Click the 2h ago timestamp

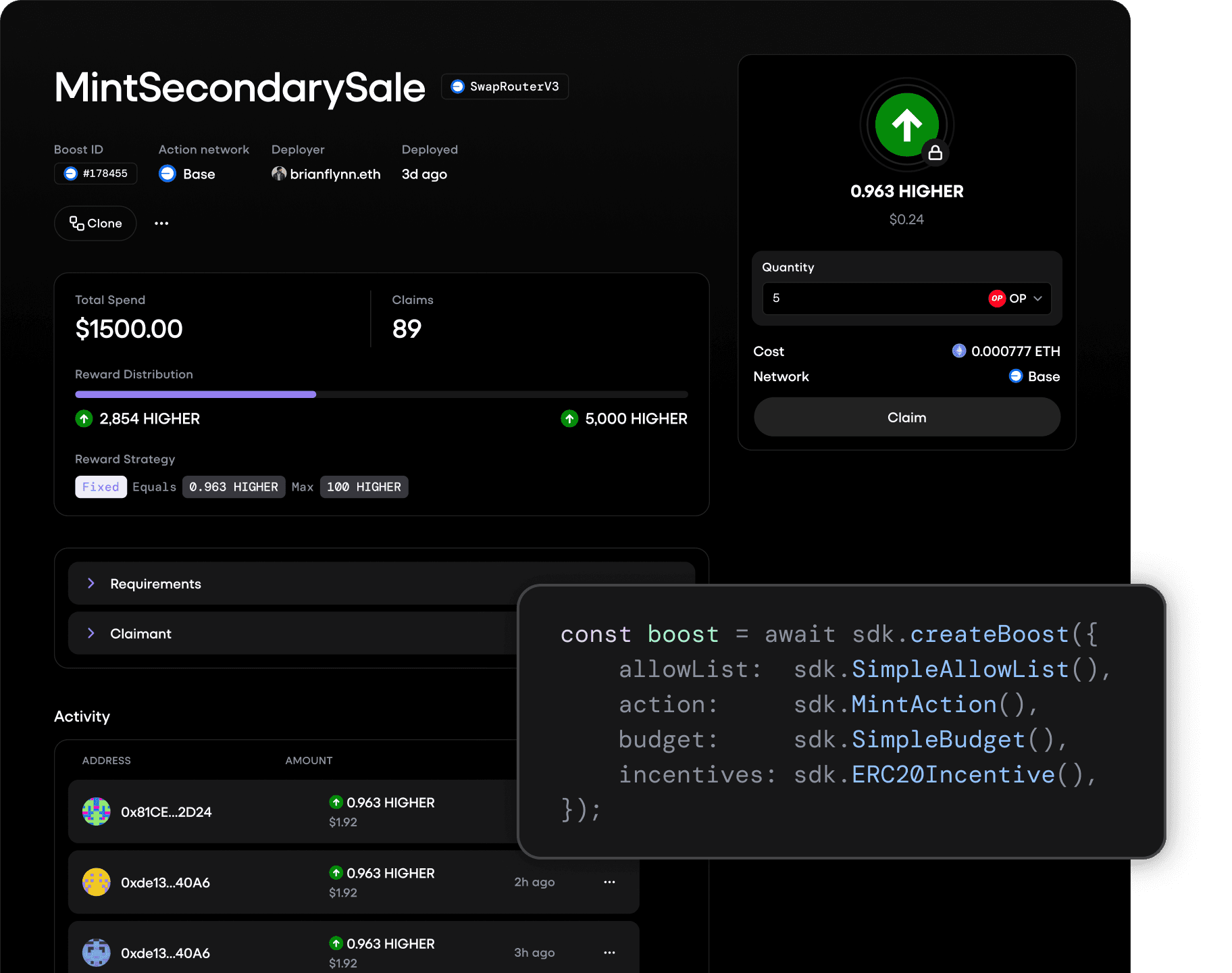534,882
